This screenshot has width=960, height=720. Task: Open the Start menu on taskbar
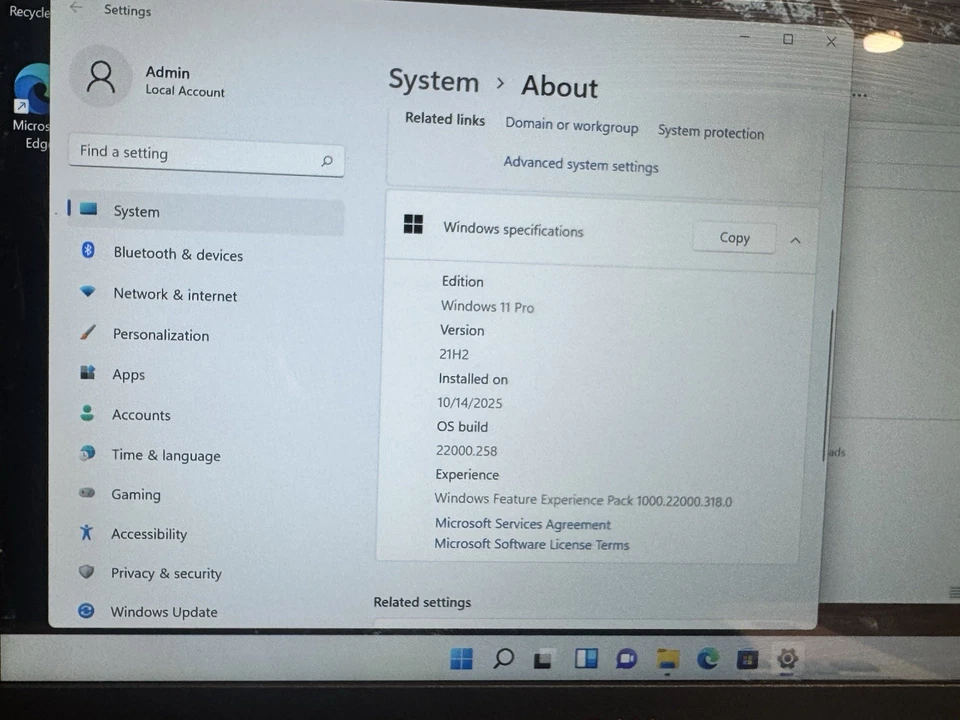click(x=461, y=658)
